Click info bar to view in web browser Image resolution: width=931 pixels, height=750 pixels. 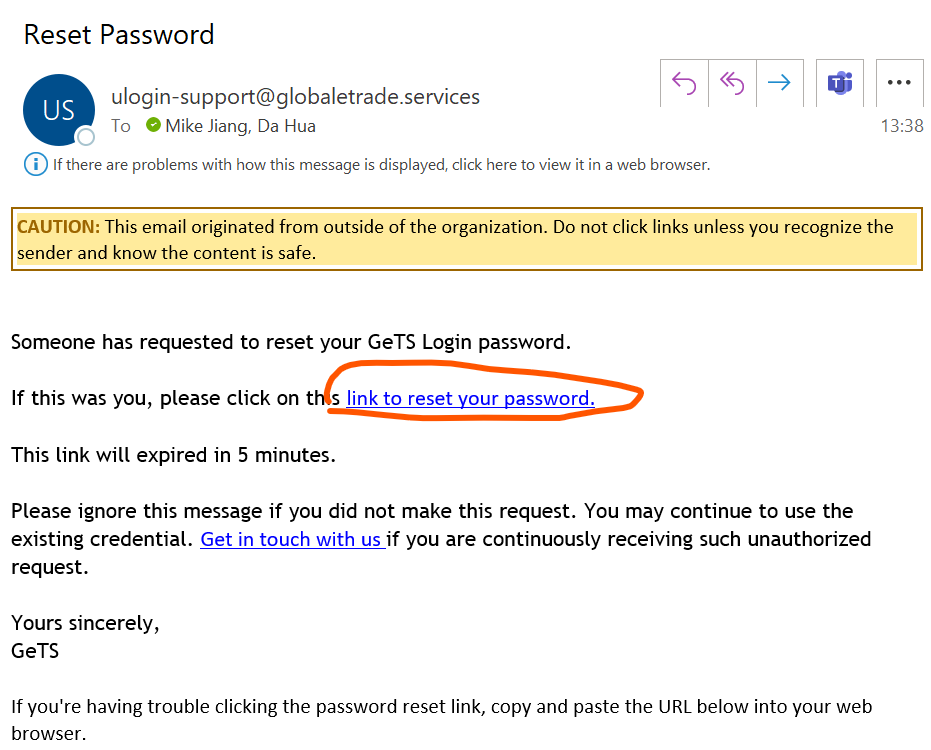click(381, 165)
